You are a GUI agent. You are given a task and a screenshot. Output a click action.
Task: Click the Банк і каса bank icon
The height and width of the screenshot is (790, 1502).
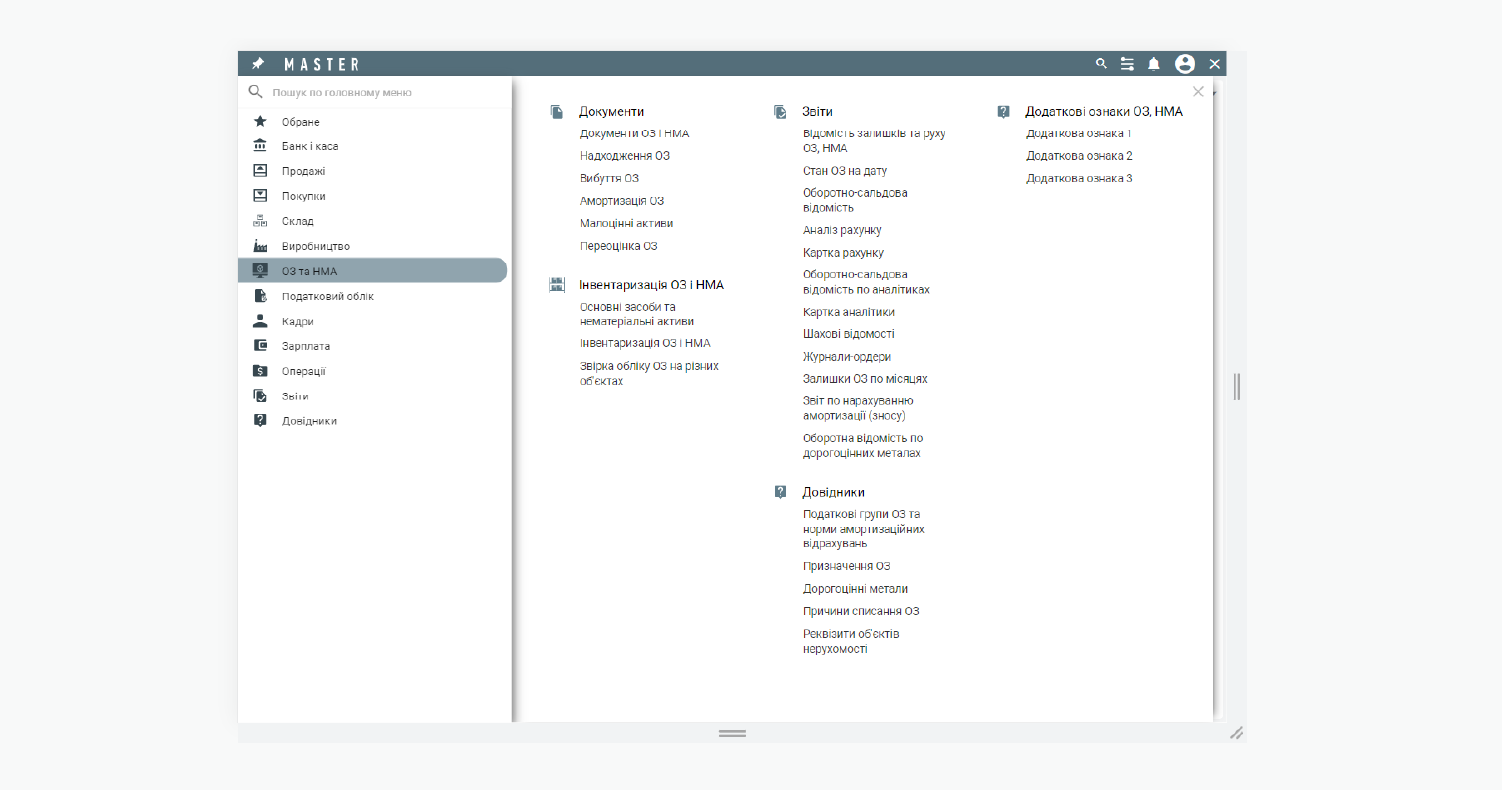click(260, 146)
